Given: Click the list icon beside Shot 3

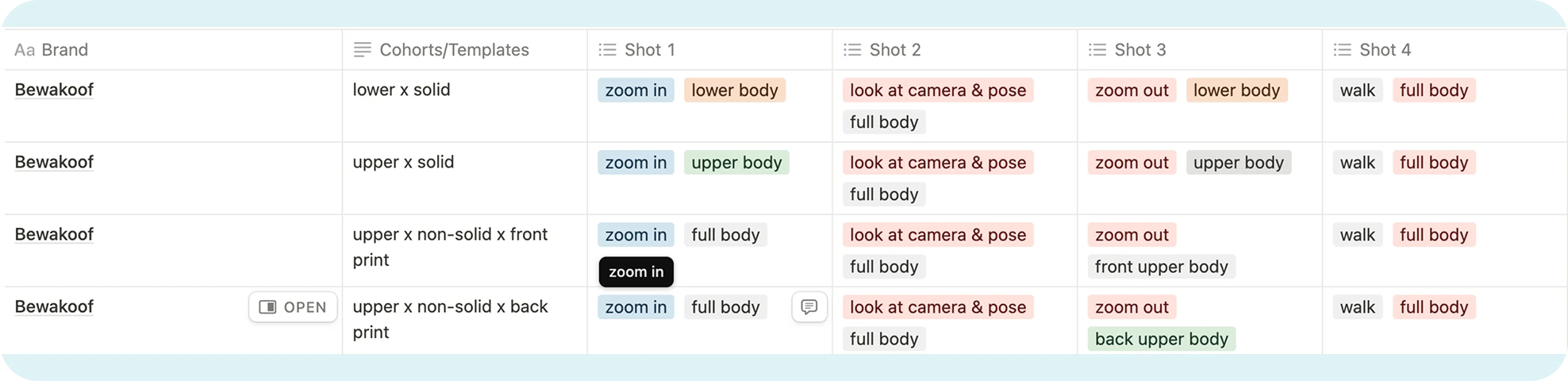Looking at the screenshot, I should 1097,50.
